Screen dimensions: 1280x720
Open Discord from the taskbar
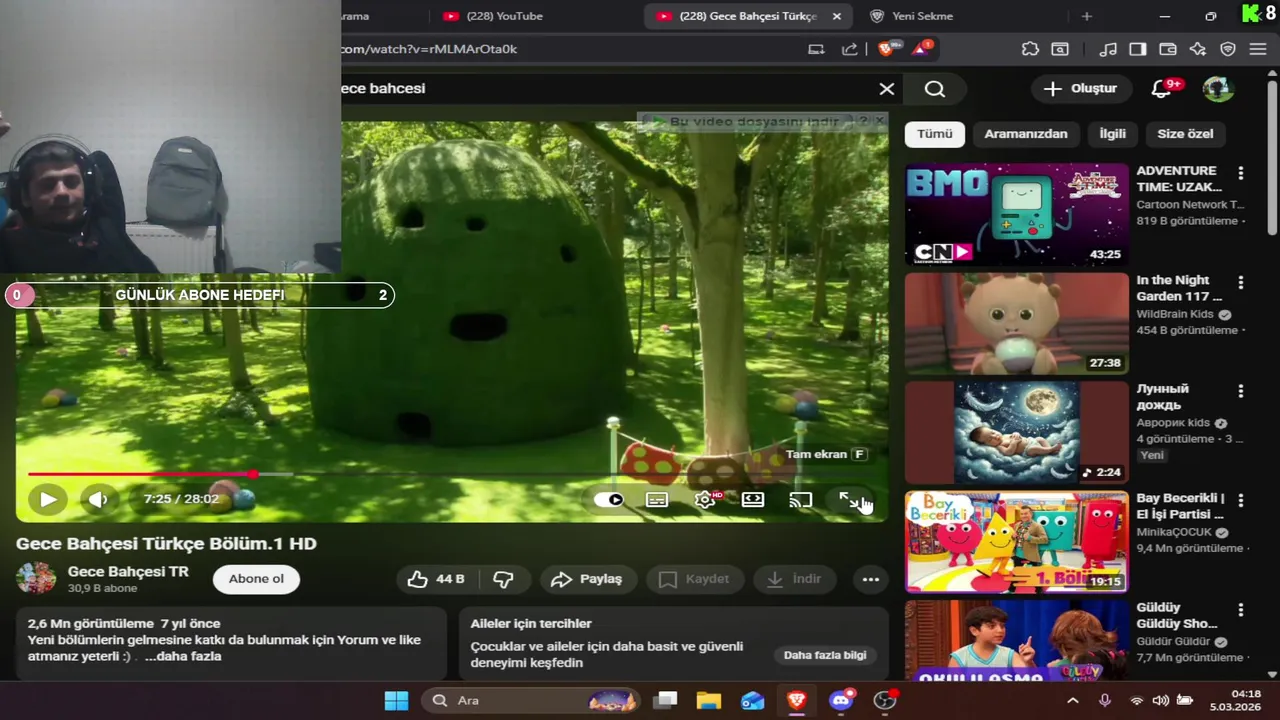point(841,701)
